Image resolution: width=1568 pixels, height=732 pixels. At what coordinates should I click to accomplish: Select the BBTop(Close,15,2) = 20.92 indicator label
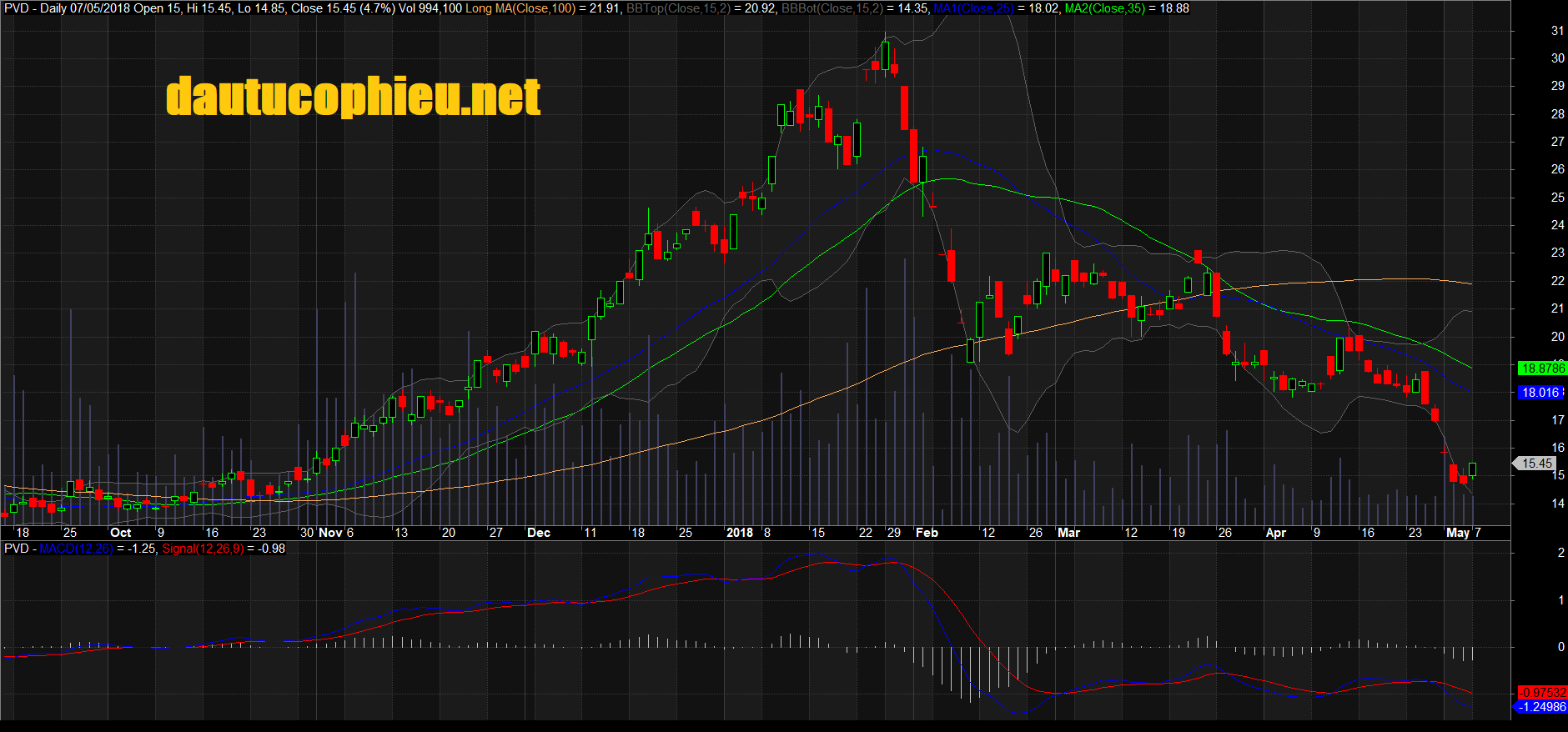coord(701,8)
